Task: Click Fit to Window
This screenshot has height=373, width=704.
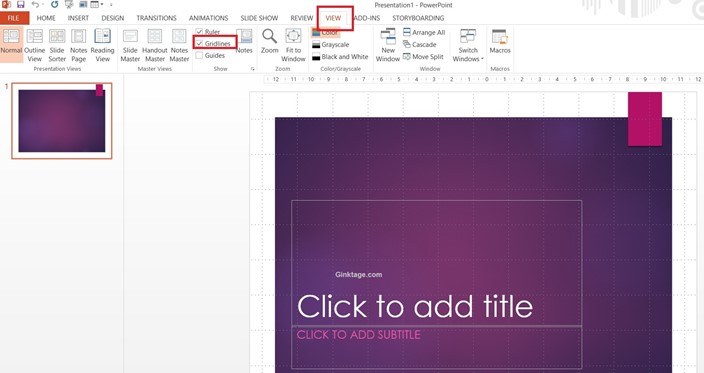Action: pyautogui.click(x=293, y=45)
